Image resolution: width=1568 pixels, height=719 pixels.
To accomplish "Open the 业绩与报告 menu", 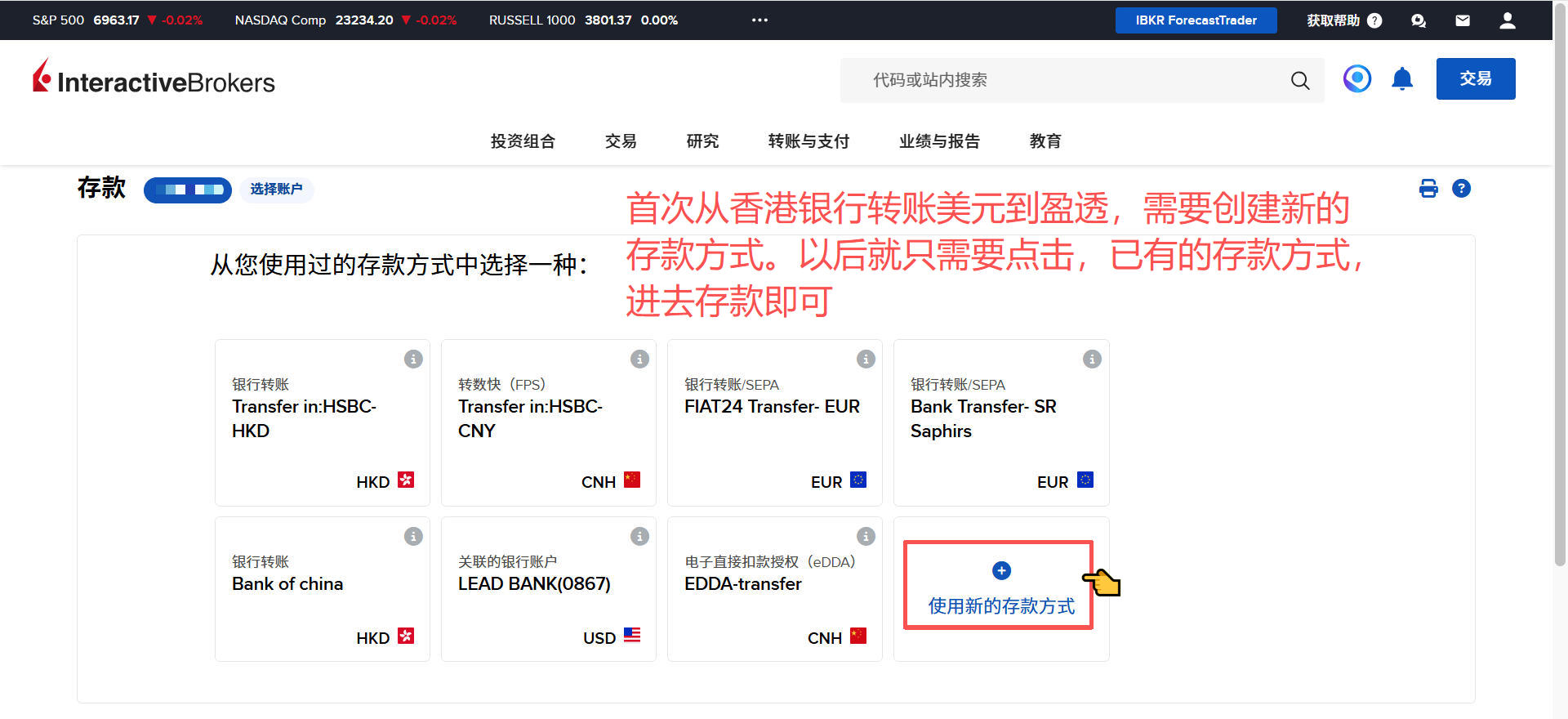I will tap(939, 141).
